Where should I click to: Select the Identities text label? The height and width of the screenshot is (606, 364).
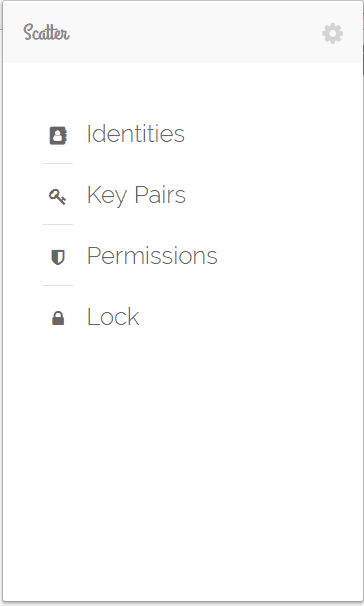(136, 134)
